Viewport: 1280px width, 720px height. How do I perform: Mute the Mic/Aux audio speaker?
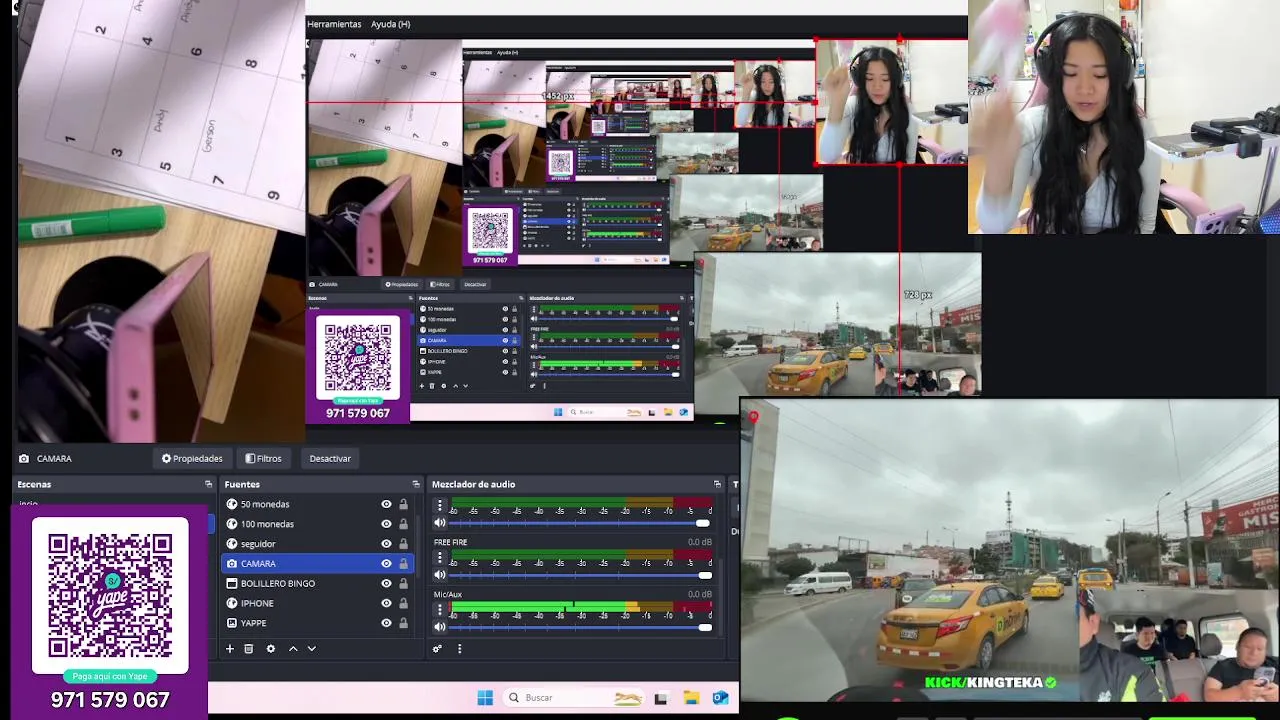point(439,627)
